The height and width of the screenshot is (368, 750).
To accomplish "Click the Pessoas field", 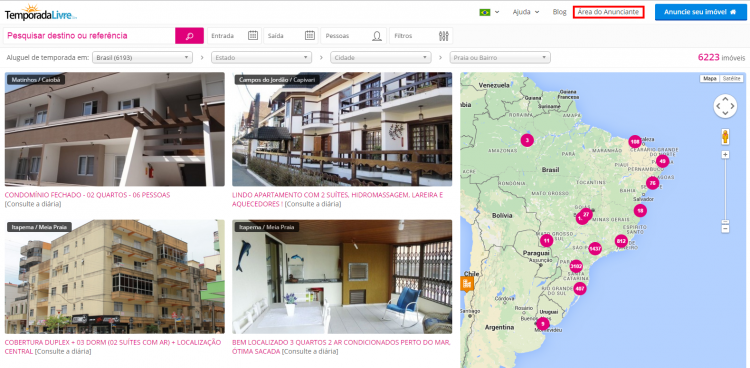I will pos(353,36).
